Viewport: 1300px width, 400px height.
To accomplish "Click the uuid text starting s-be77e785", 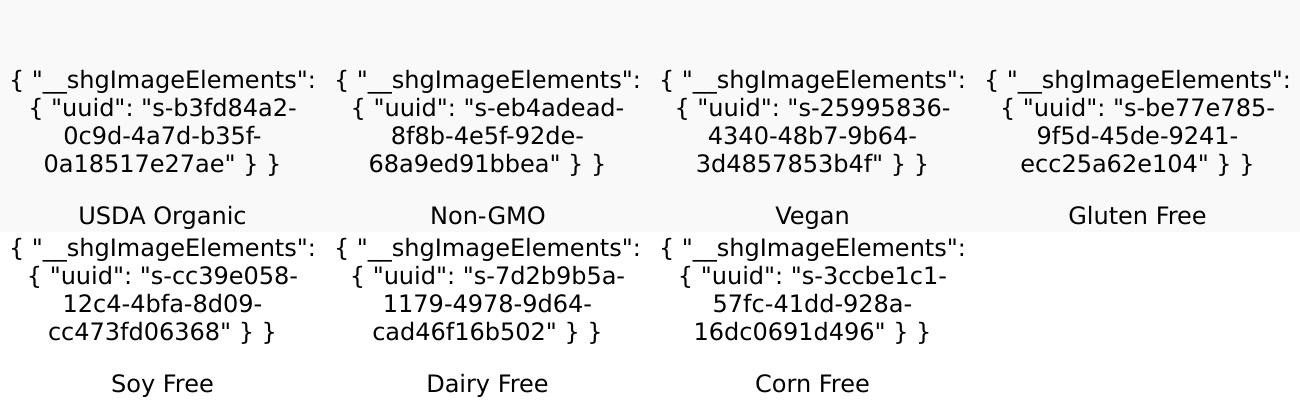I will click(1137, 136).
